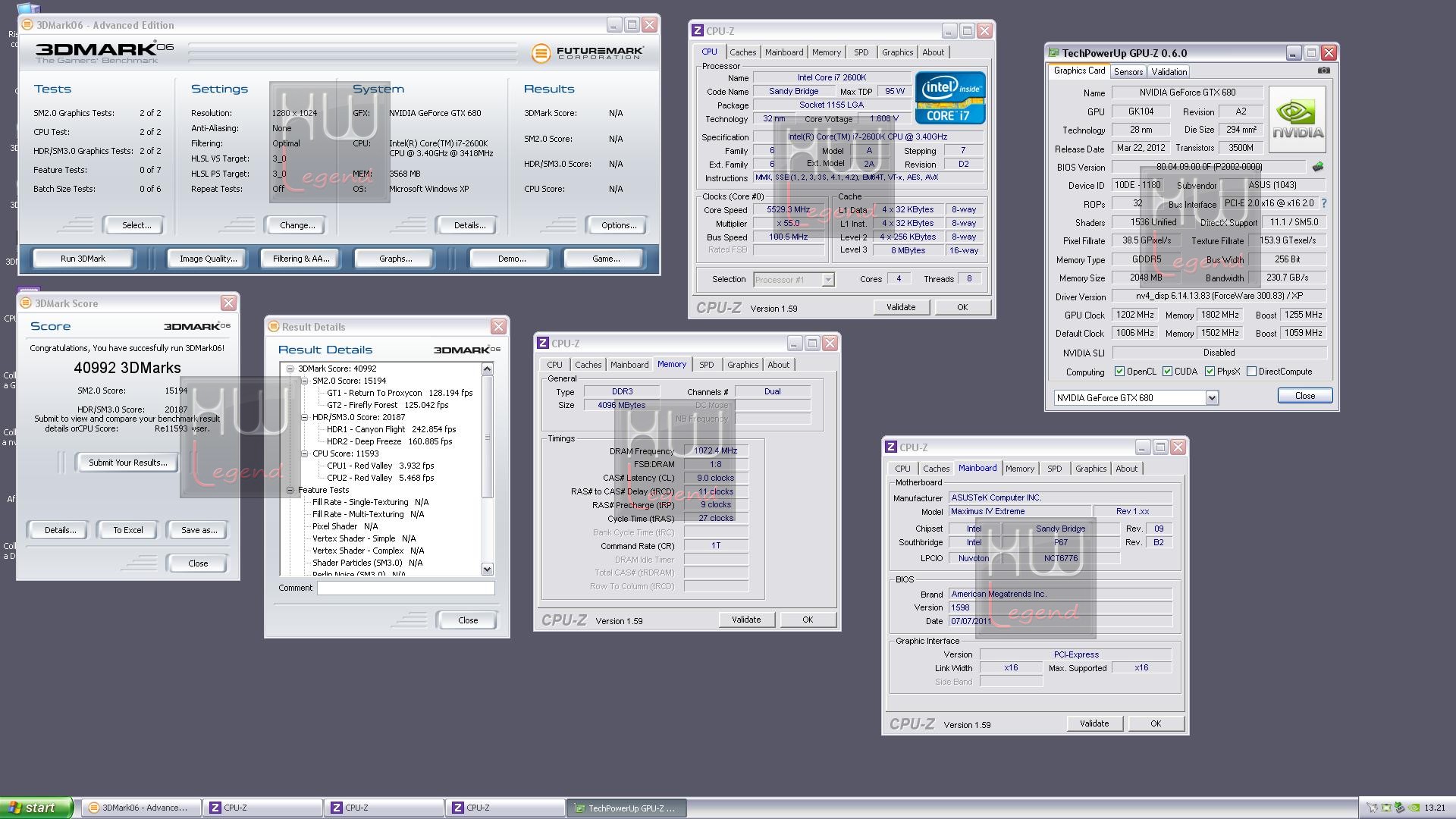Click Filtering & AA button
The height and width of the screenshot is (819, 1456).
click(x=301, y=259)
